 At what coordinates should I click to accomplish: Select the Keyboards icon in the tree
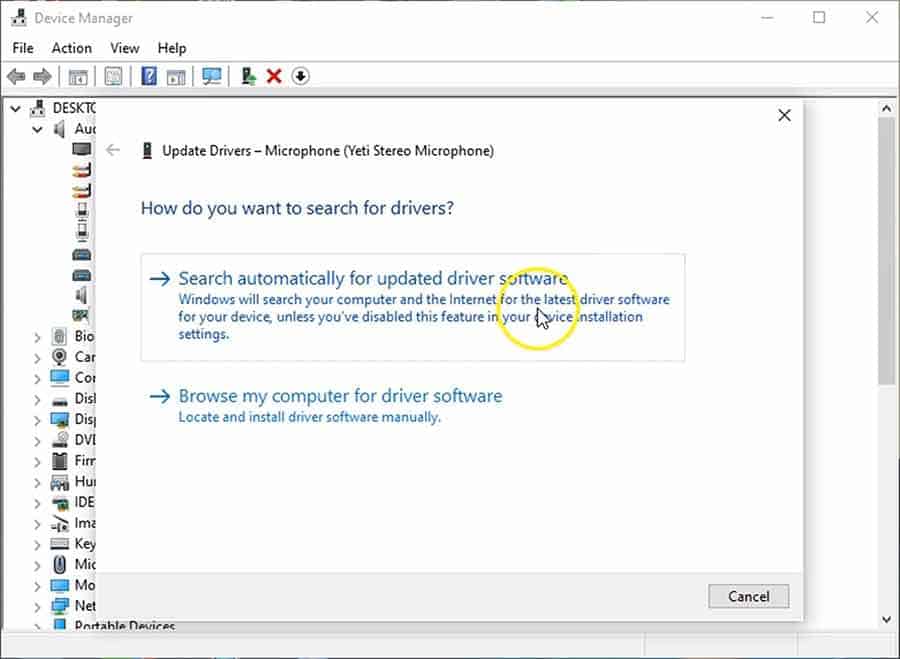coord(59,544)
